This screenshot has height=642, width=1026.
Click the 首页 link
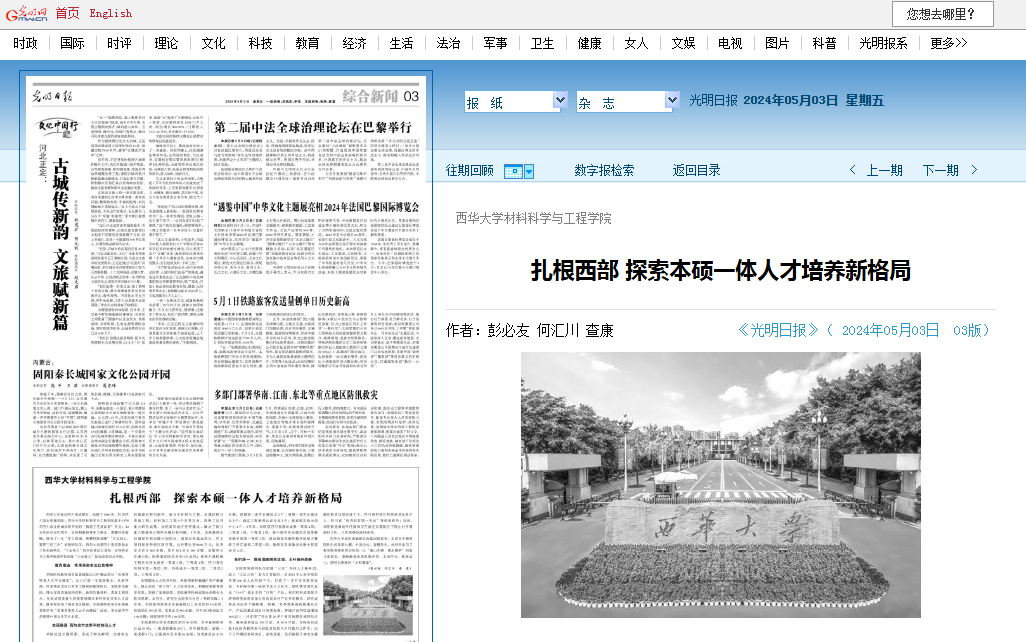click(67, 13)
